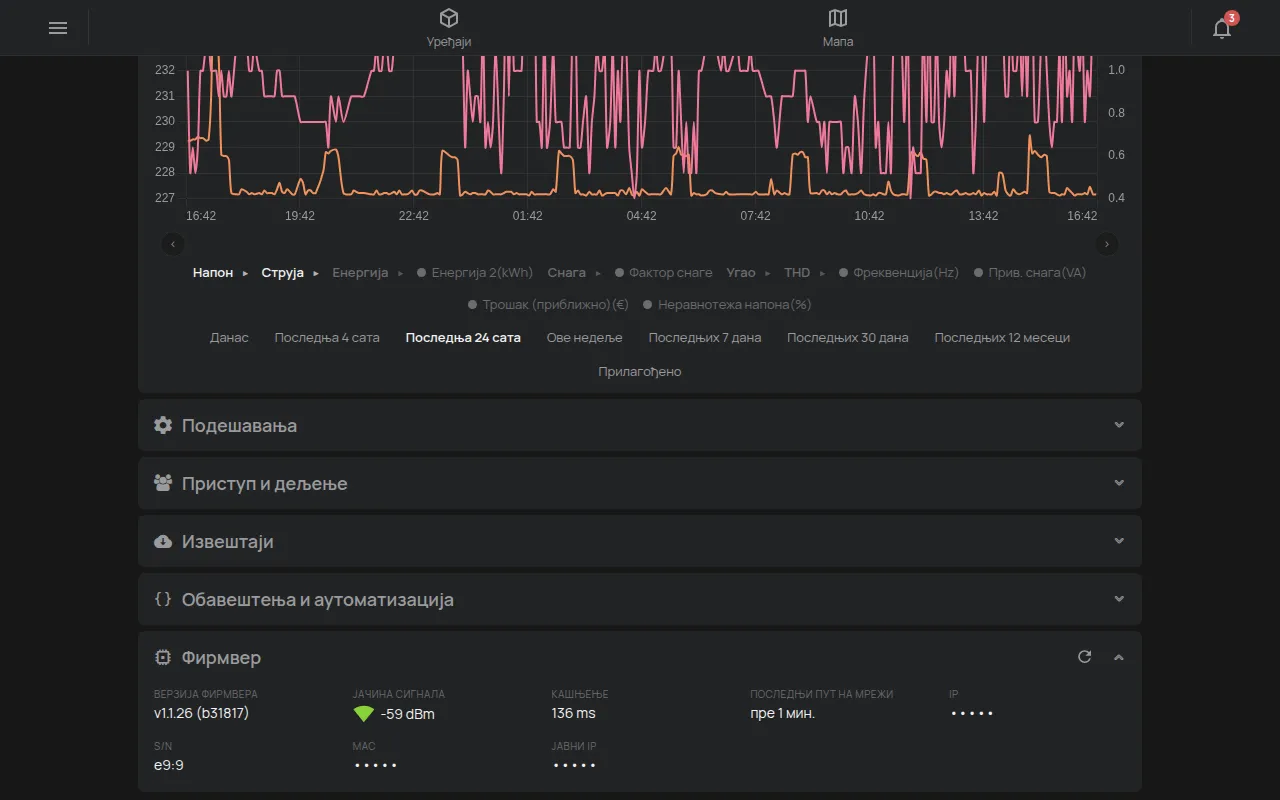Click the Мапа map icon
1280x800 pixels.
pos(838,18)
